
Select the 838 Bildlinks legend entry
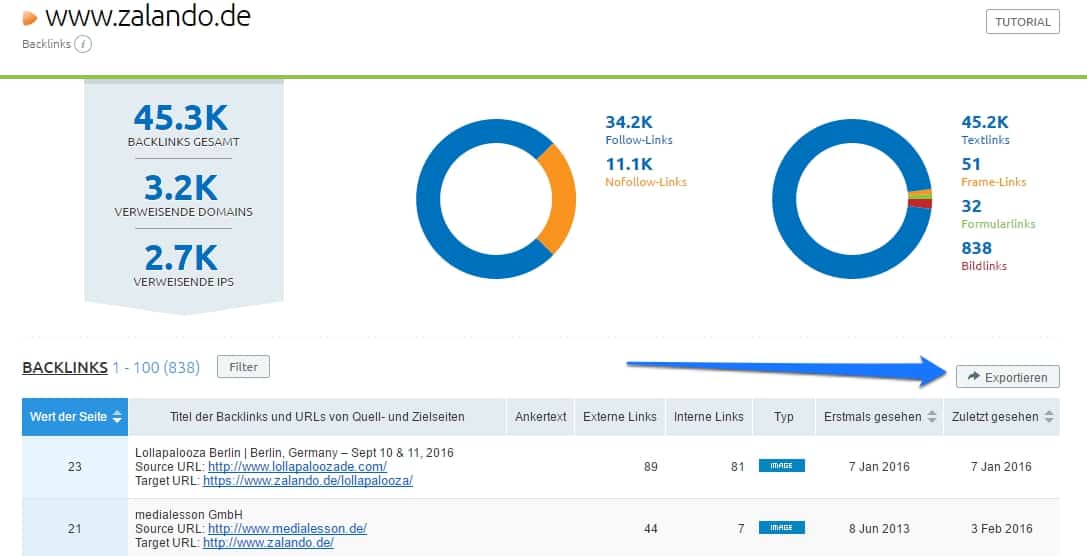coord(984,256)
